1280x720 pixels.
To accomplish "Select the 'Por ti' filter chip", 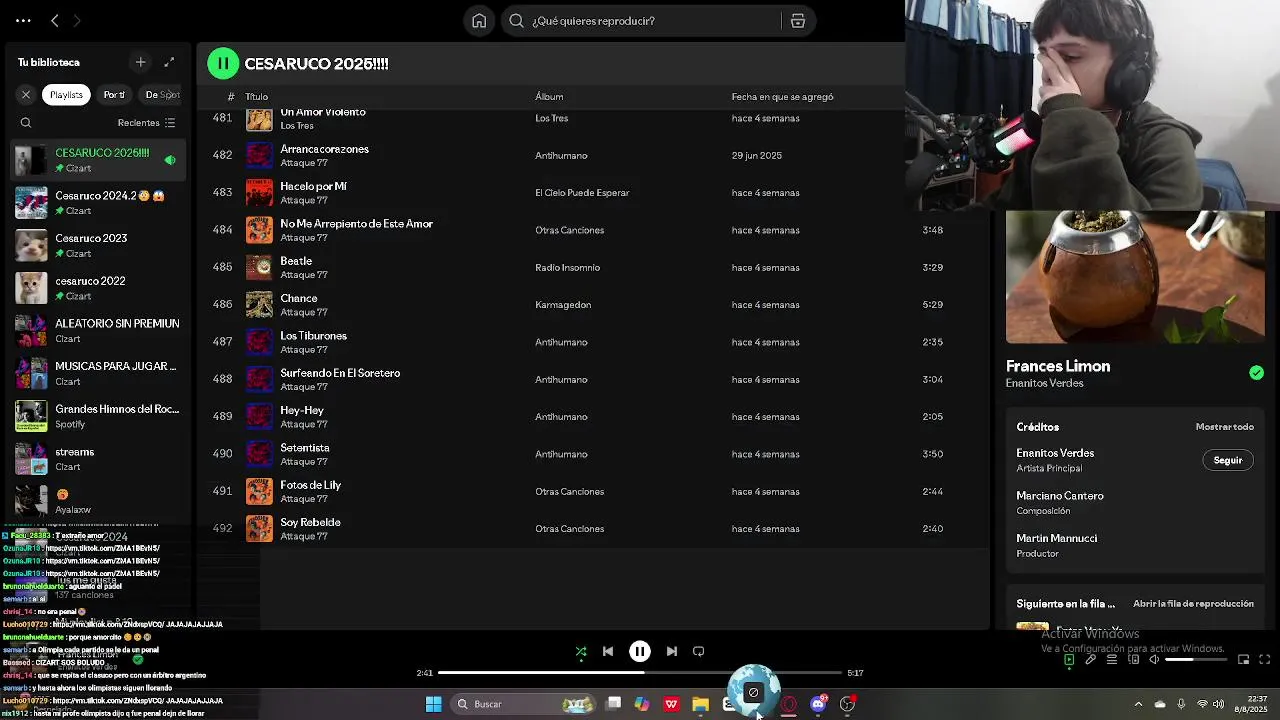I will [x=114, y=95].
